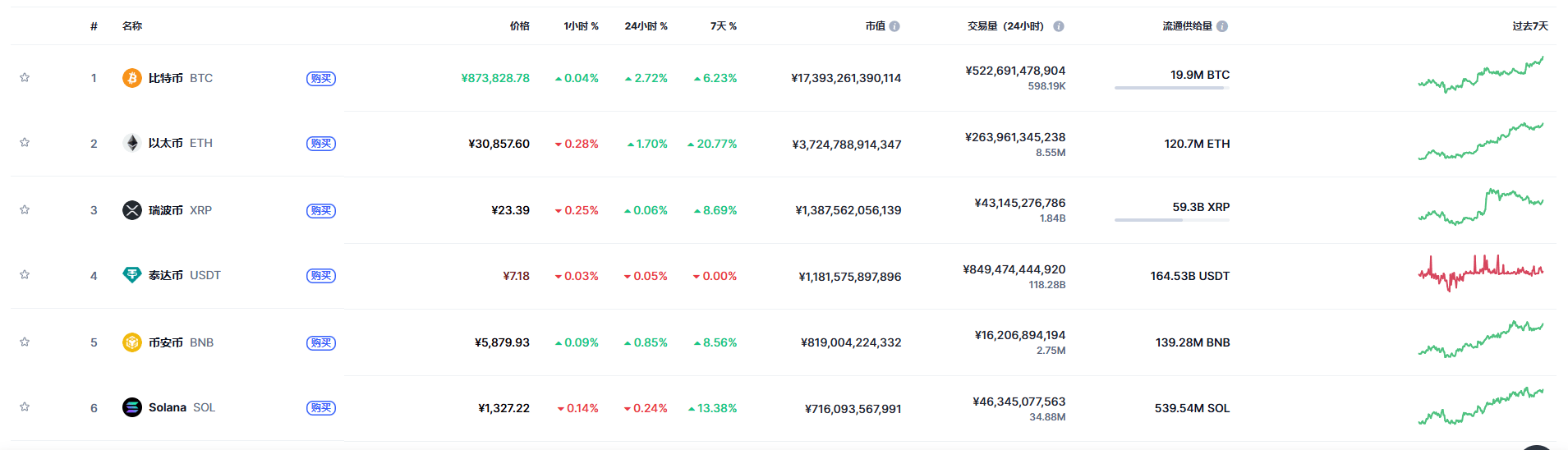Sort by the 7天 % column header
This screenshot has height=450, width=1568.
tap(724, 26)
